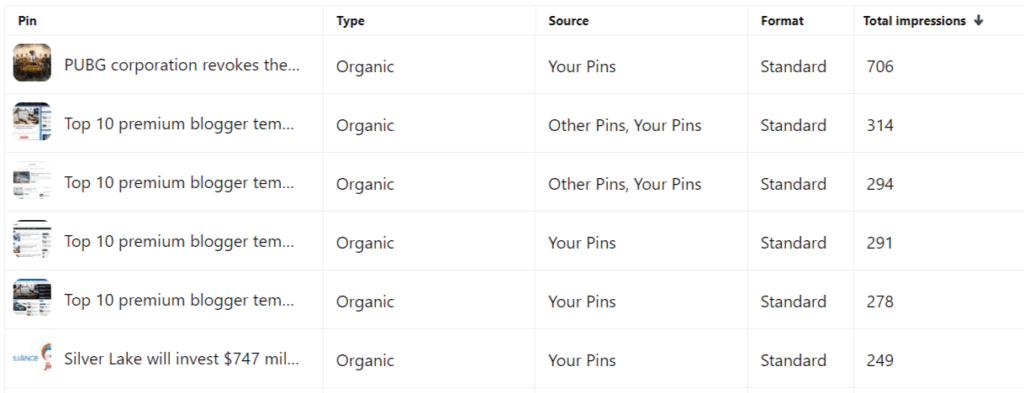
Task: Click the Organic type cell in Silver Lake row
Action: 365,361
